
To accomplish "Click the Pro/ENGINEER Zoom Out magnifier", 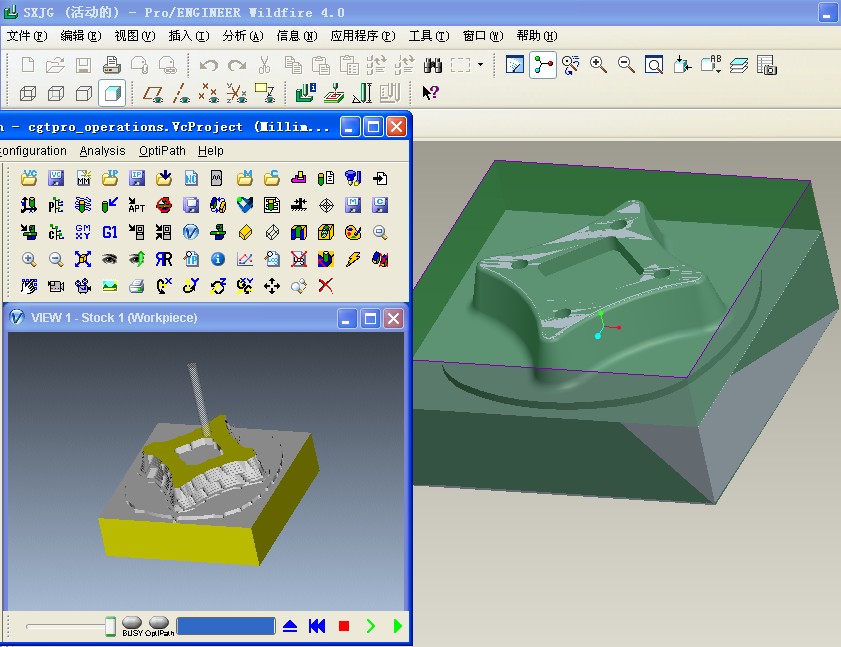I will 626,65.
